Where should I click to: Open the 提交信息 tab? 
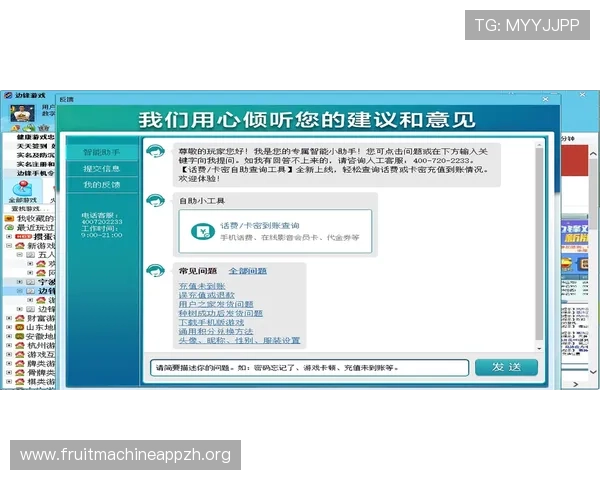coord(102,169)
